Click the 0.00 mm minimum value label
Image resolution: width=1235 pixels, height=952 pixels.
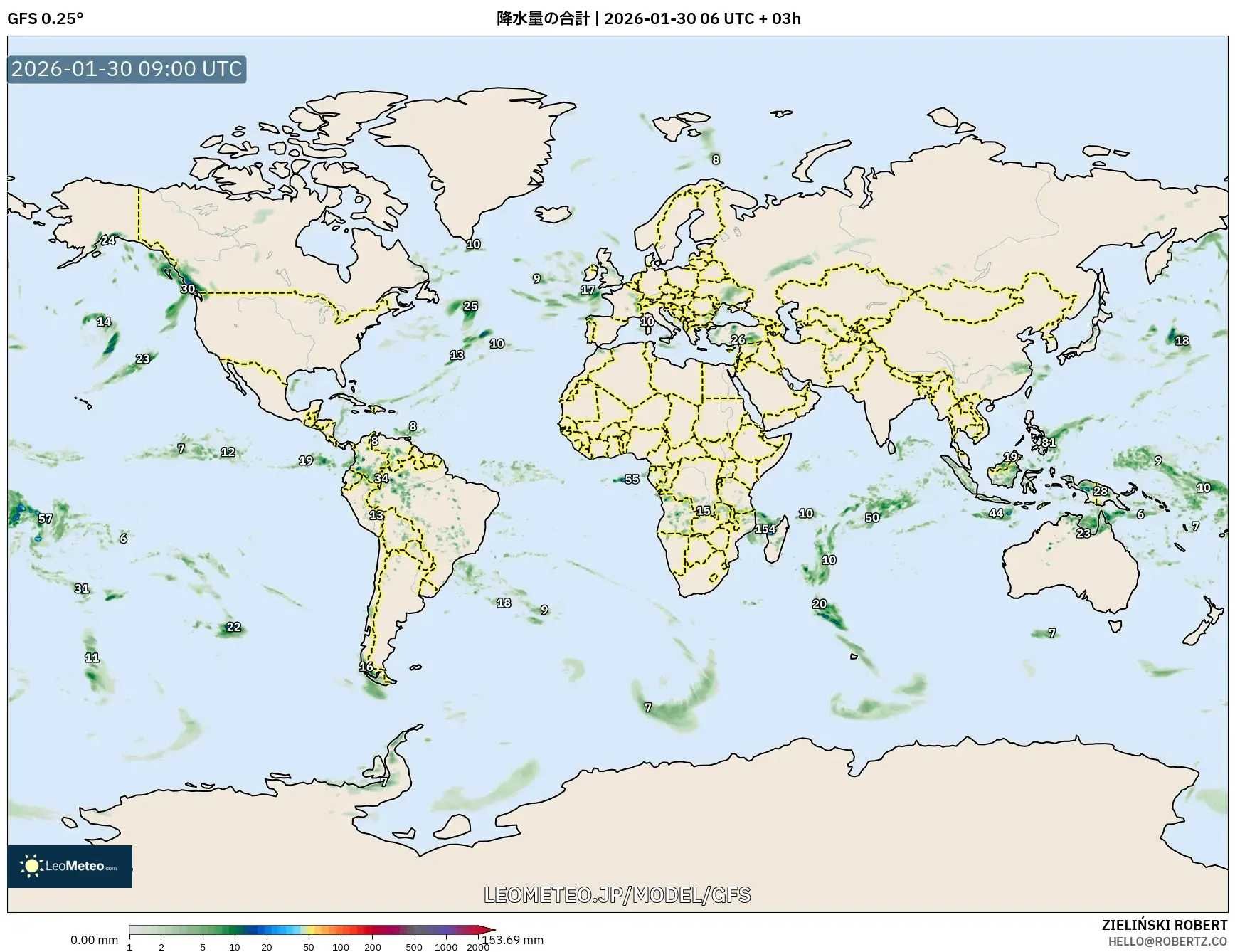click(94, 940)
